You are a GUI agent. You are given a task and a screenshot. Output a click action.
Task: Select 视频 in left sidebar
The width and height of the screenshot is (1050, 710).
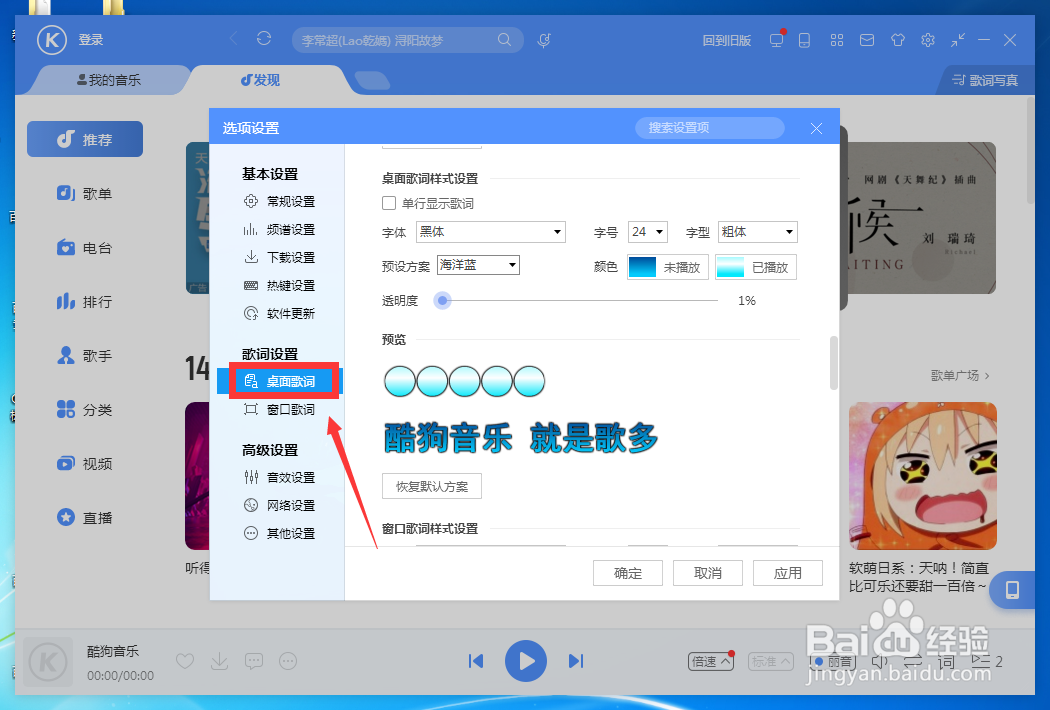tap(85, 464)
